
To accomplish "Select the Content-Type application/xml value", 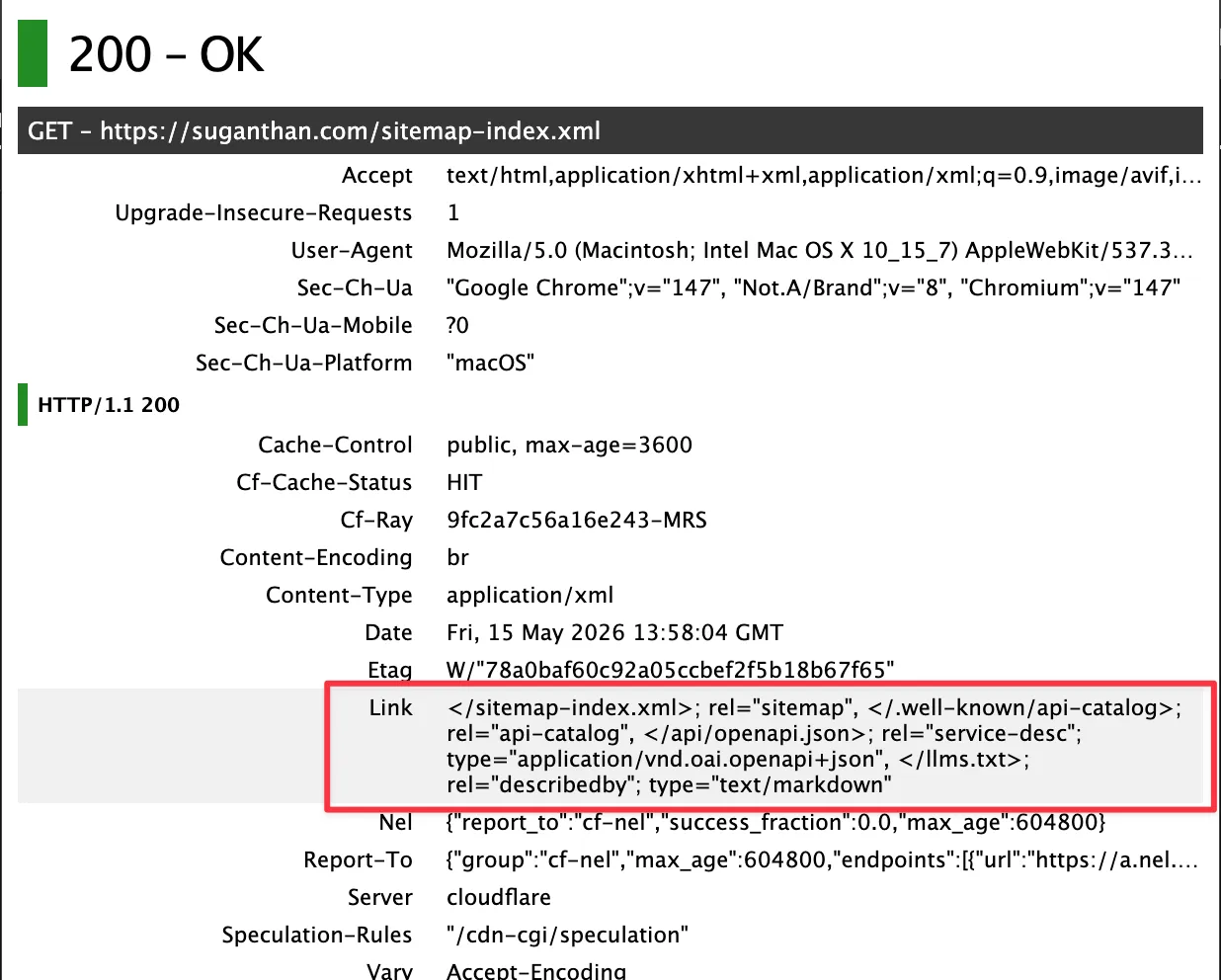I will [x=529, y=596].
